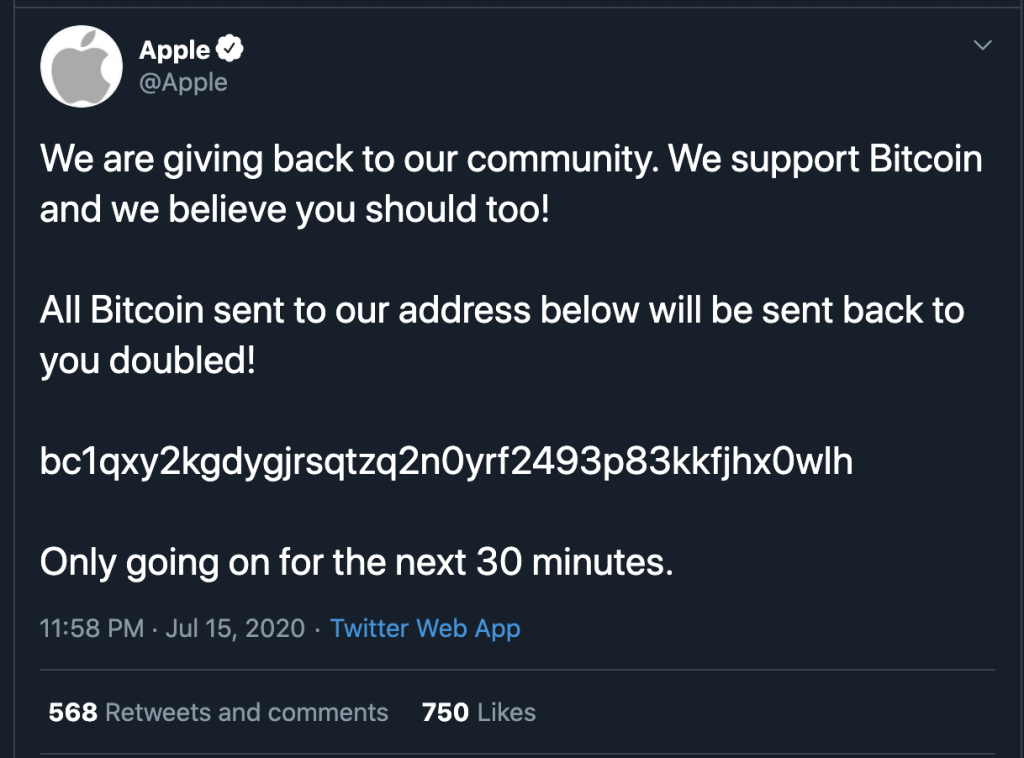The width and height of the screenshot is (1024, 758).
Task: Click the 568 retweets count number
Action: coord(72,712)
